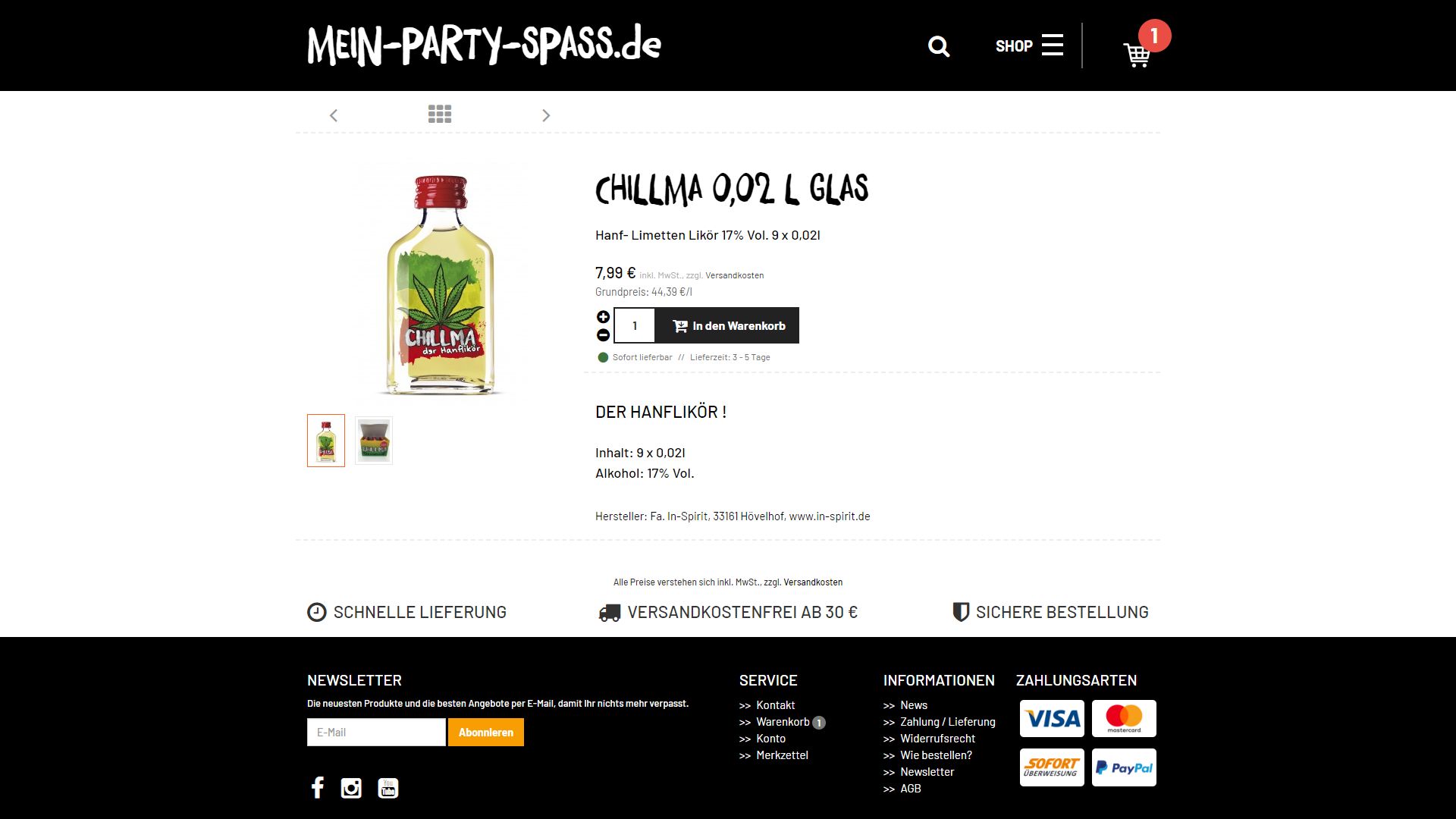The width and height of the screenshot is (1456, 819).
Task: Open the Facebook icon
Action: [x=318, y=788]
